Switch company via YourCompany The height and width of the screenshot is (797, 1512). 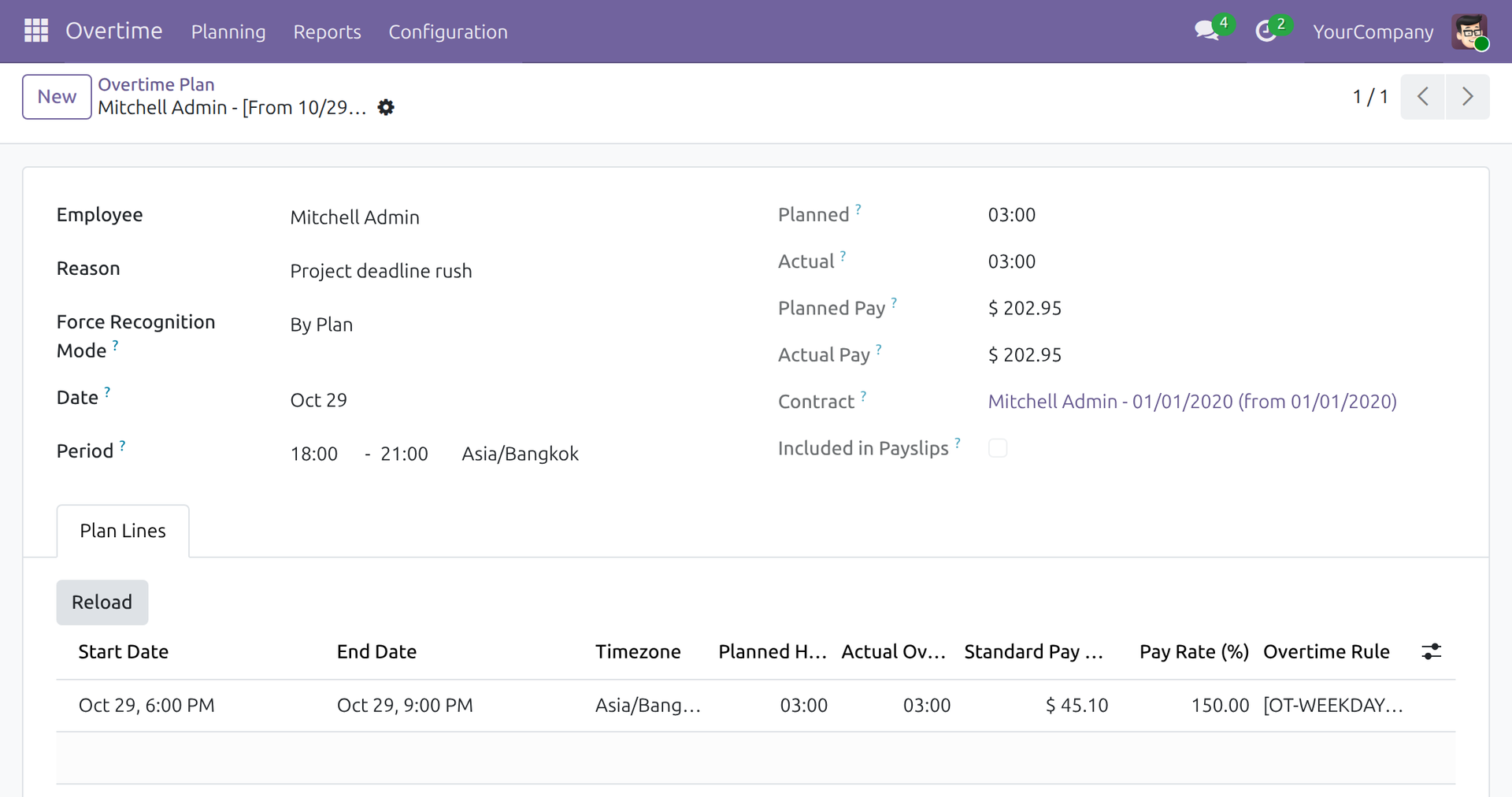[x=1373, y=32]
